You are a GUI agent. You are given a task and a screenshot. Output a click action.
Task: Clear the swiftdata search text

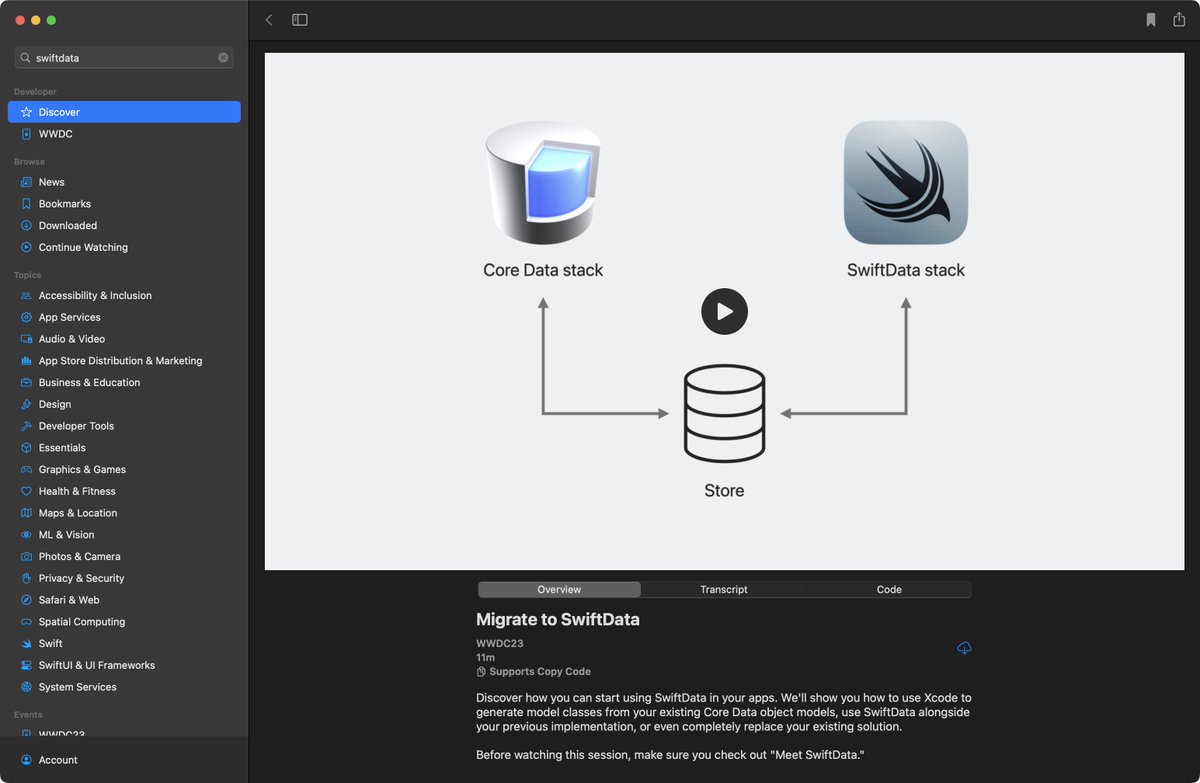[x=223, y=58]
